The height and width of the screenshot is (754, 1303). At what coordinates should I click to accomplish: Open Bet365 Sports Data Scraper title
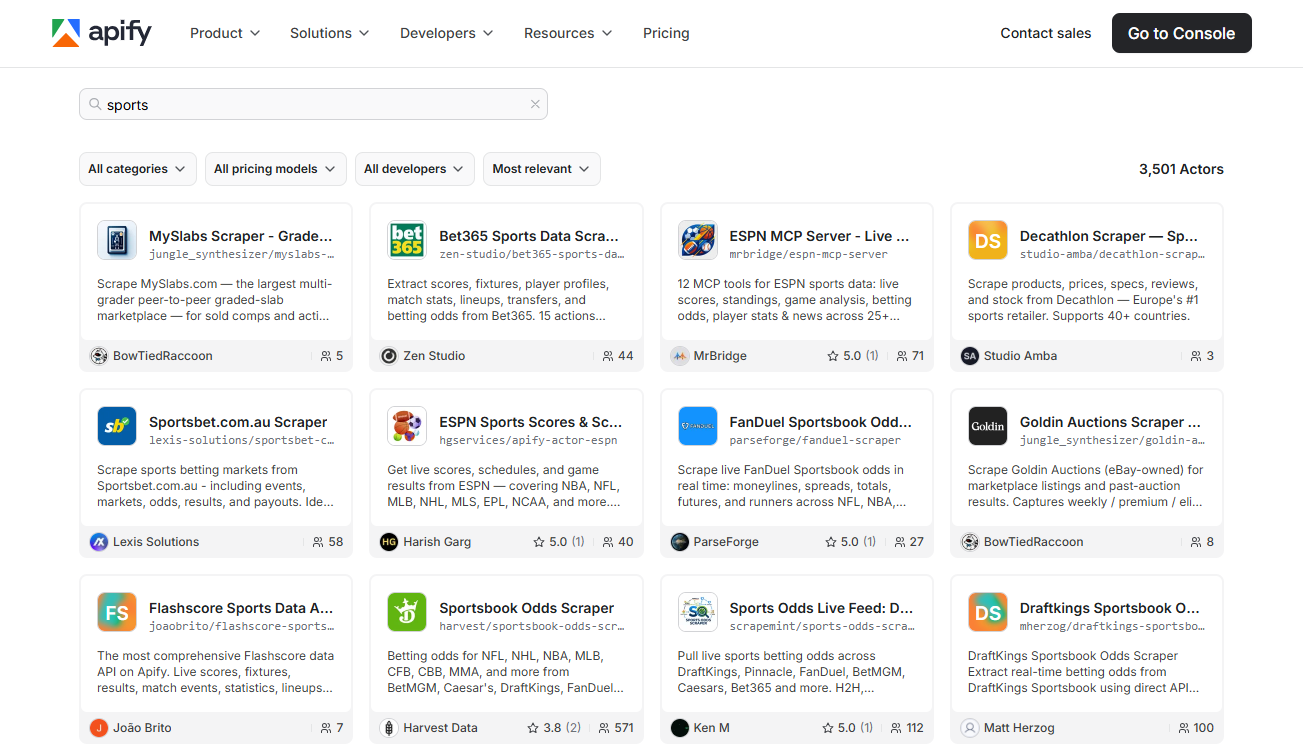point(529,236)
